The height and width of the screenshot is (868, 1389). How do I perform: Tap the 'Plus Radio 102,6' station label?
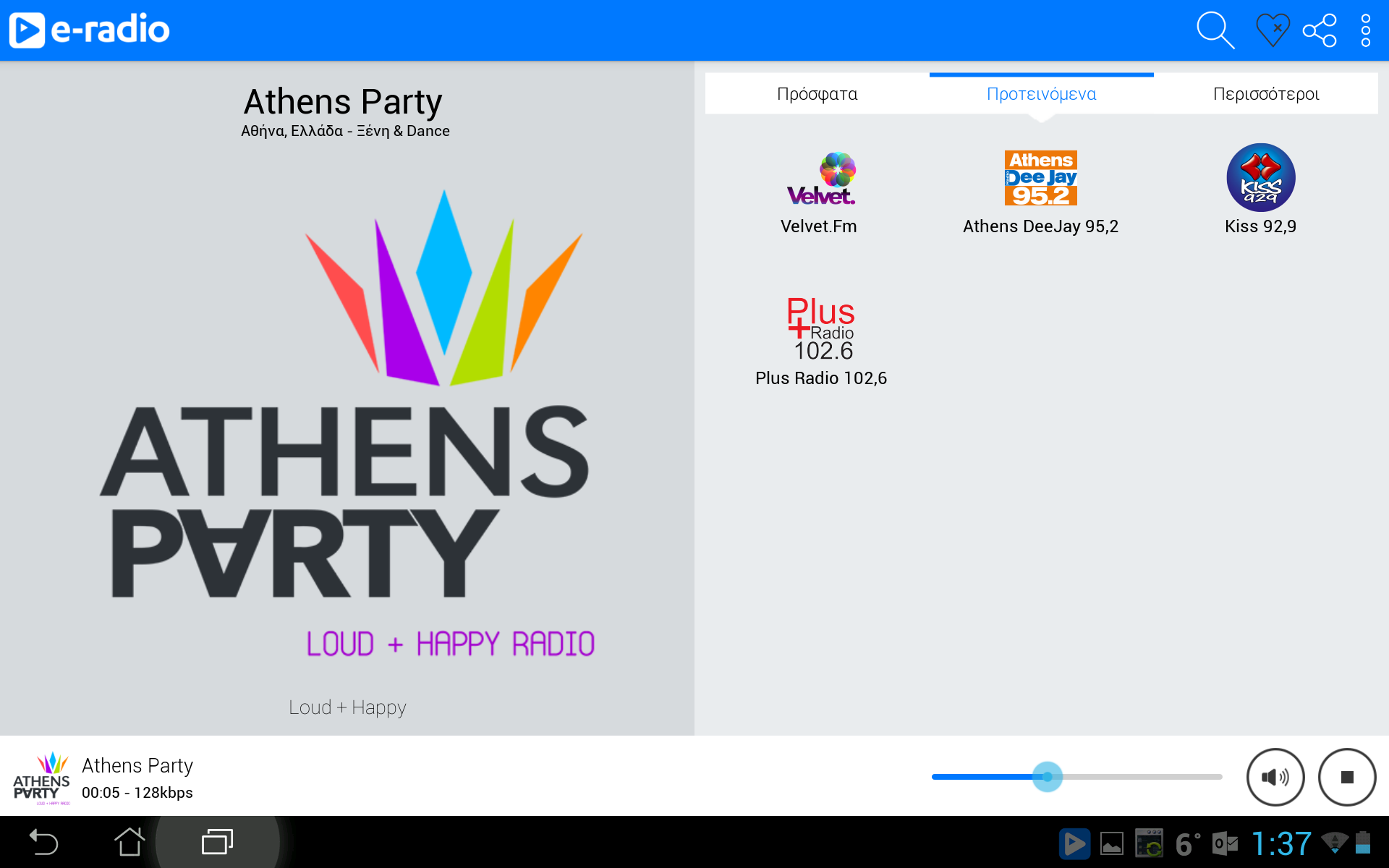tap(821, 378)
